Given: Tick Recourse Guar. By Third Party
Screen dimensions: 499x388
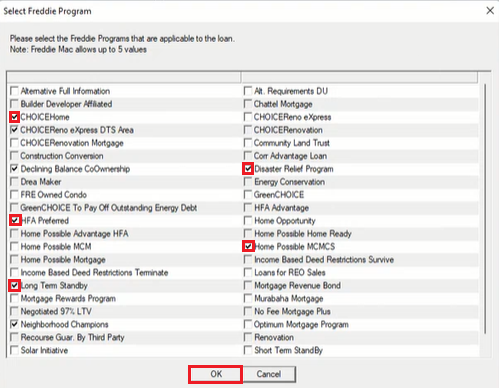Looking at the screenshot, I should click(14, 337).
